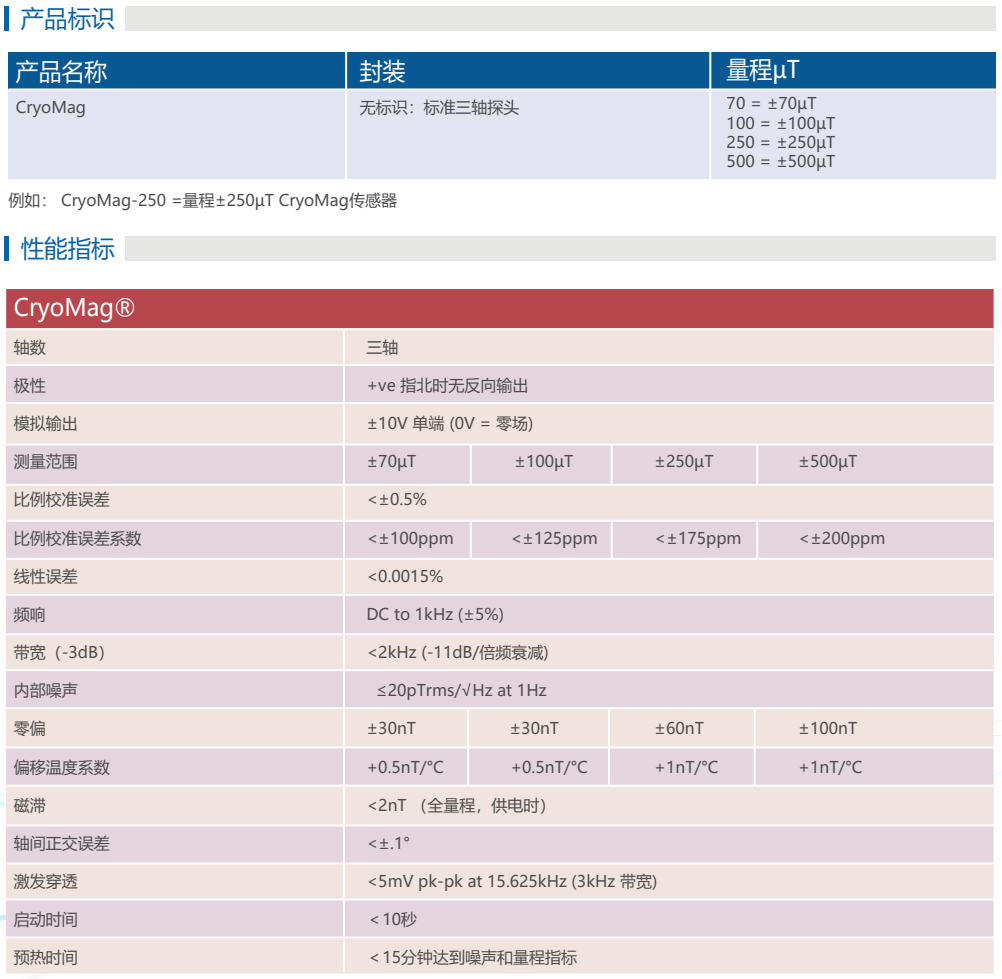Viewport: 1002px width, 979px height.
Task: Click the ±100μT cell in 测量范围 row
Action: click(x=544, y=462)
